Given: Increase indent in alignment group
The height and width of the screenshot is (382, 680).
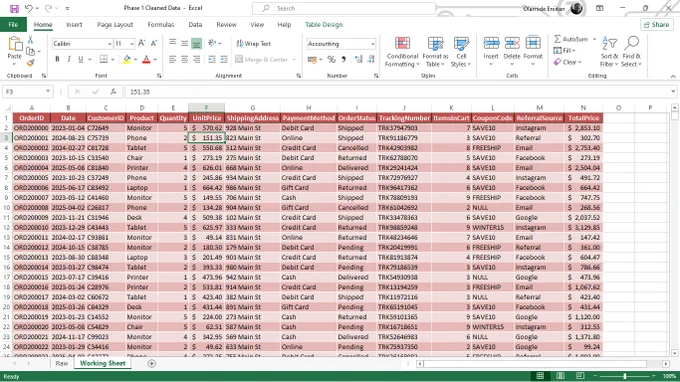Looking at the screenshot, I should click(224, 59).
